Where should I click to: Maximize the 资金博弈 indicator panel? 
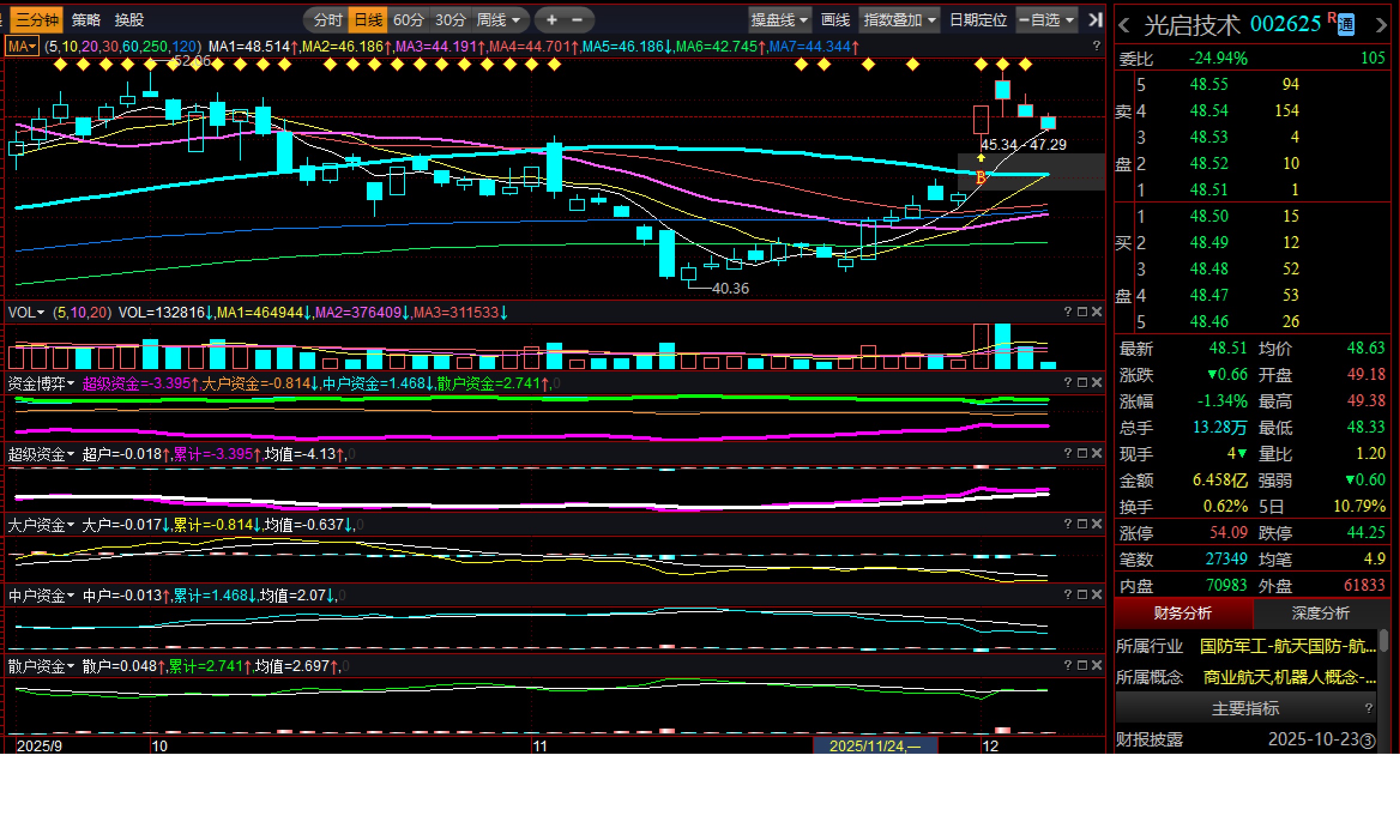click(x=1082, y=382)
